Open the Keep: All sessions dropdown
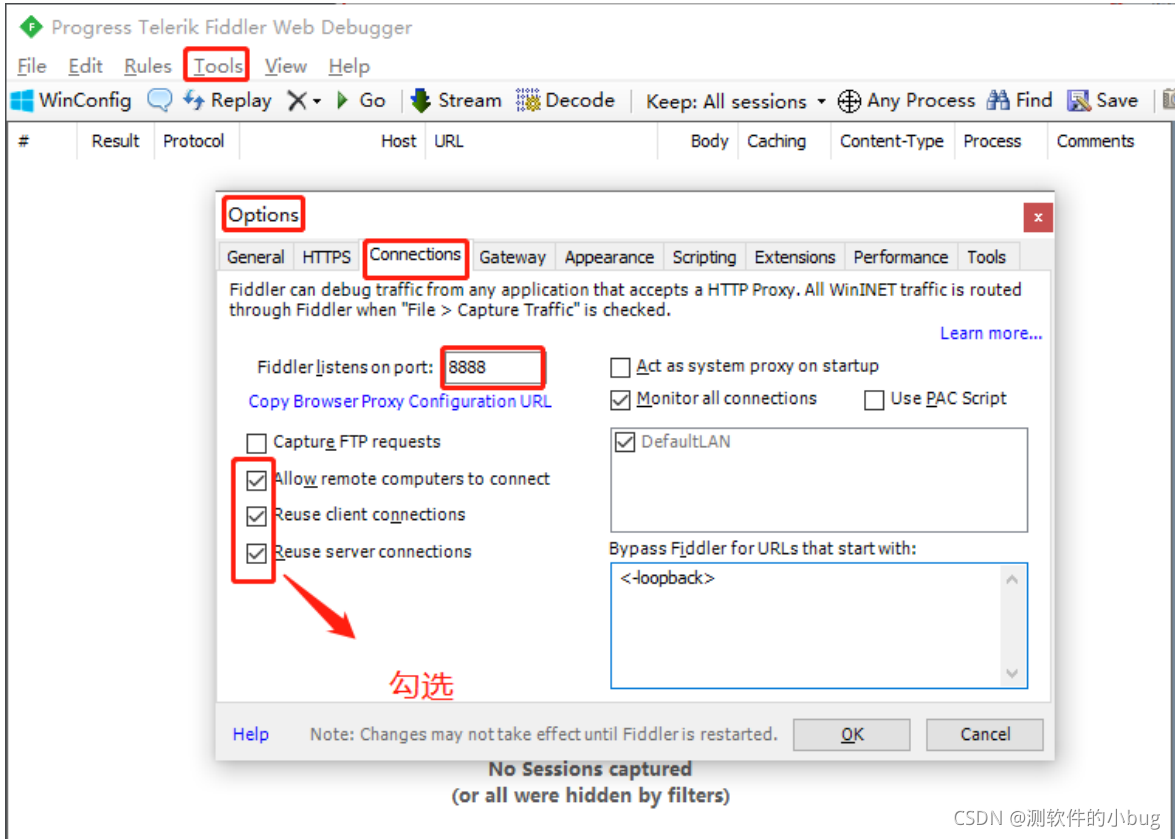 [736, 101]
